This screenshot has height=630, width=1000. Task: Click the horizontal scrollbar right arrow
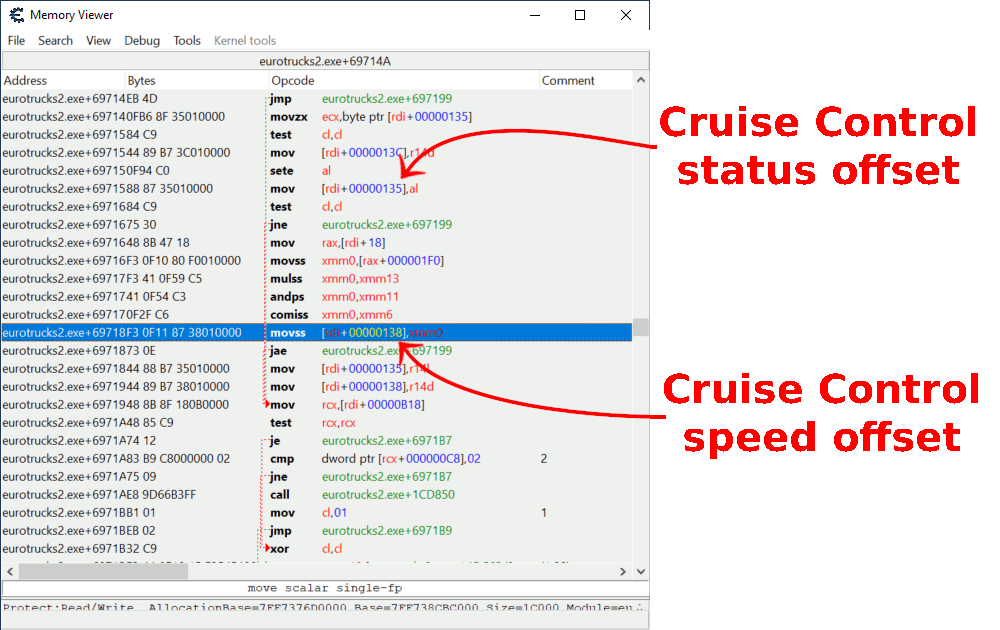tap(623, 571)
